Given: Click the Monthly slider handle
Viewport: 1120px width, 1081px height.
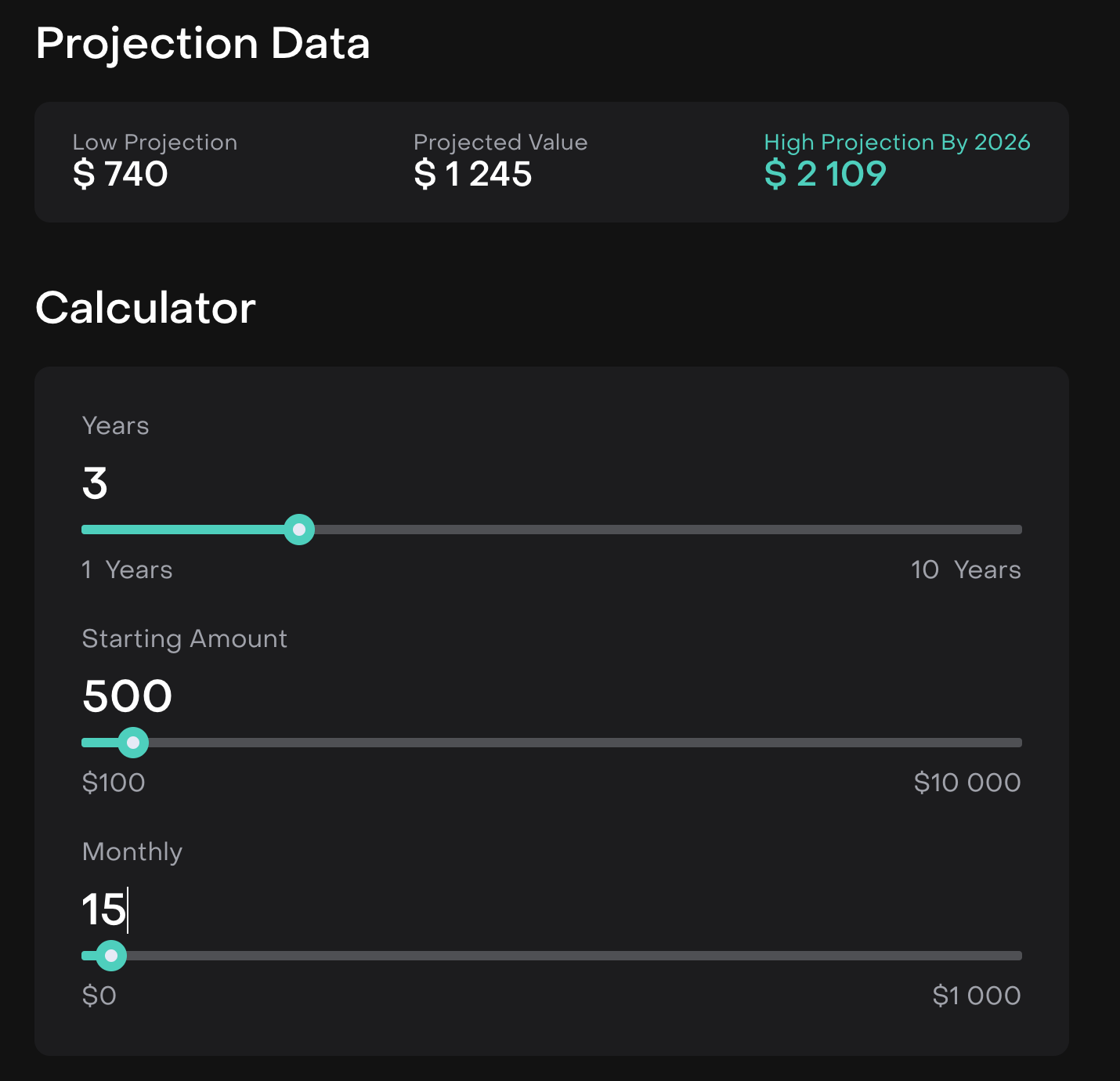Looking at the screenshot, I should click(x=111, y=956).
